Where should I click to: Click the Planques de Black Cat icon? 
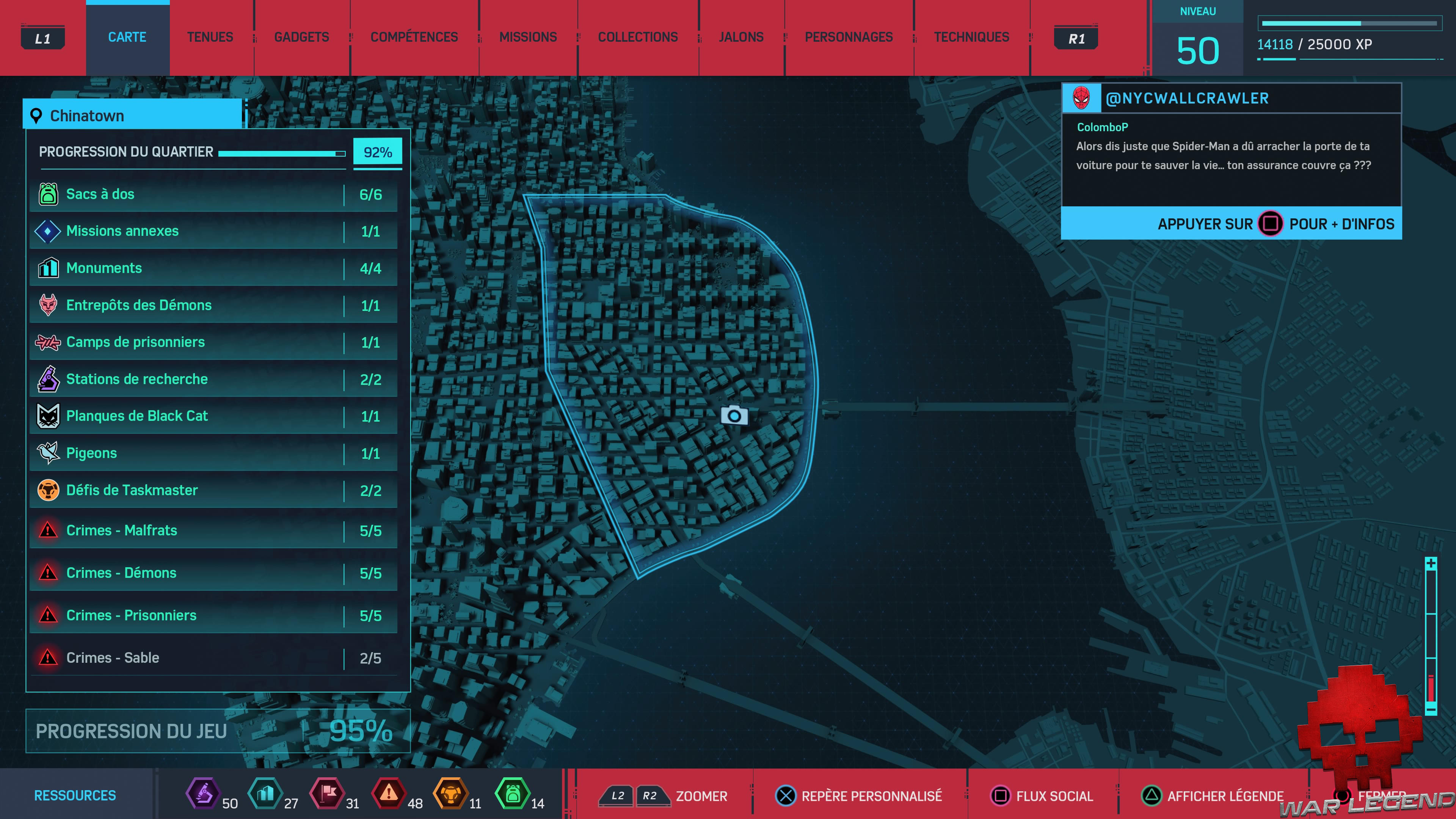point(48,416)
